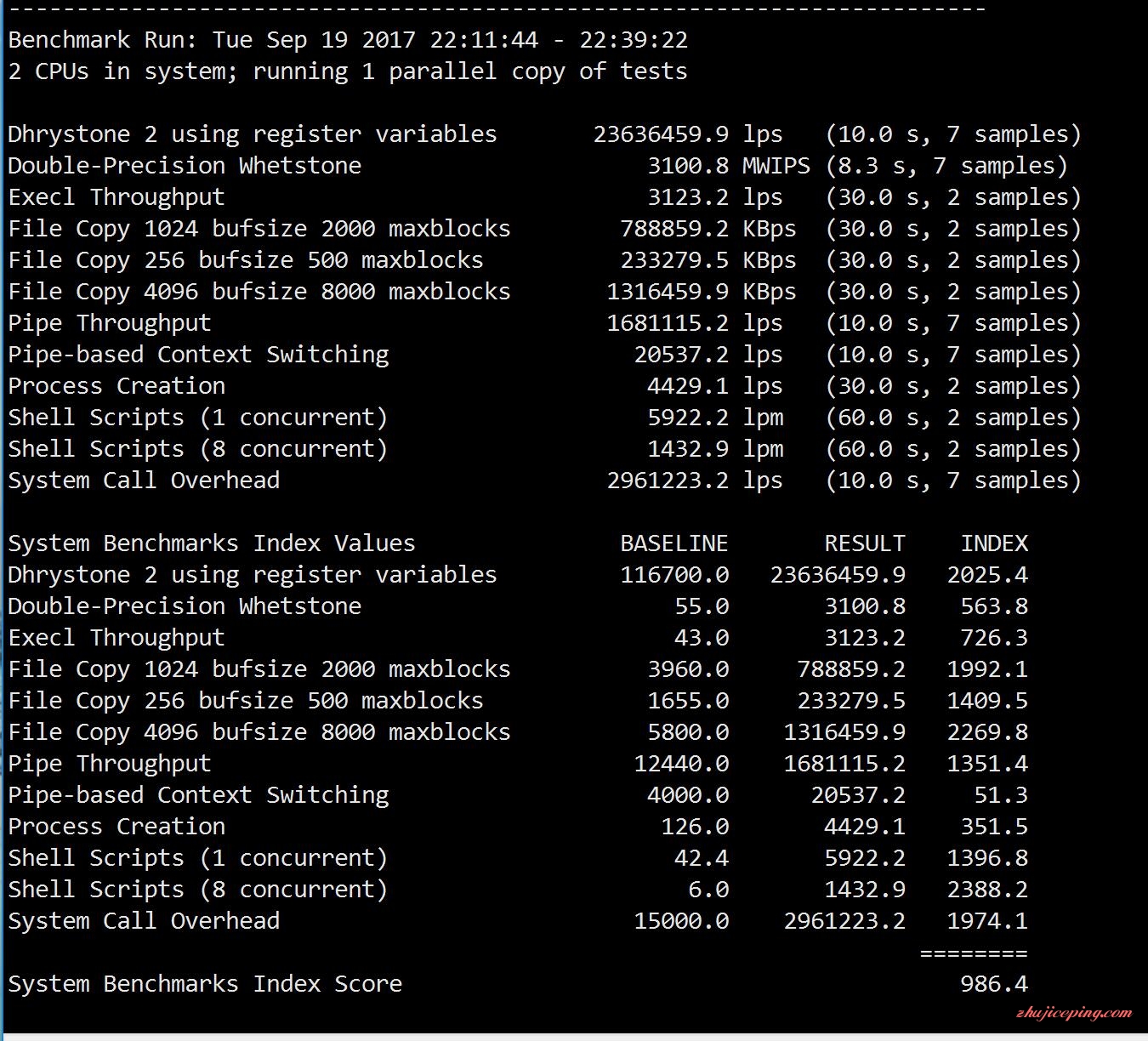Click 'System Benchmarks Index Score' label
The height and width of the screenshot is (1041, 1148).
pyautogui.click(x=205, y=984)
